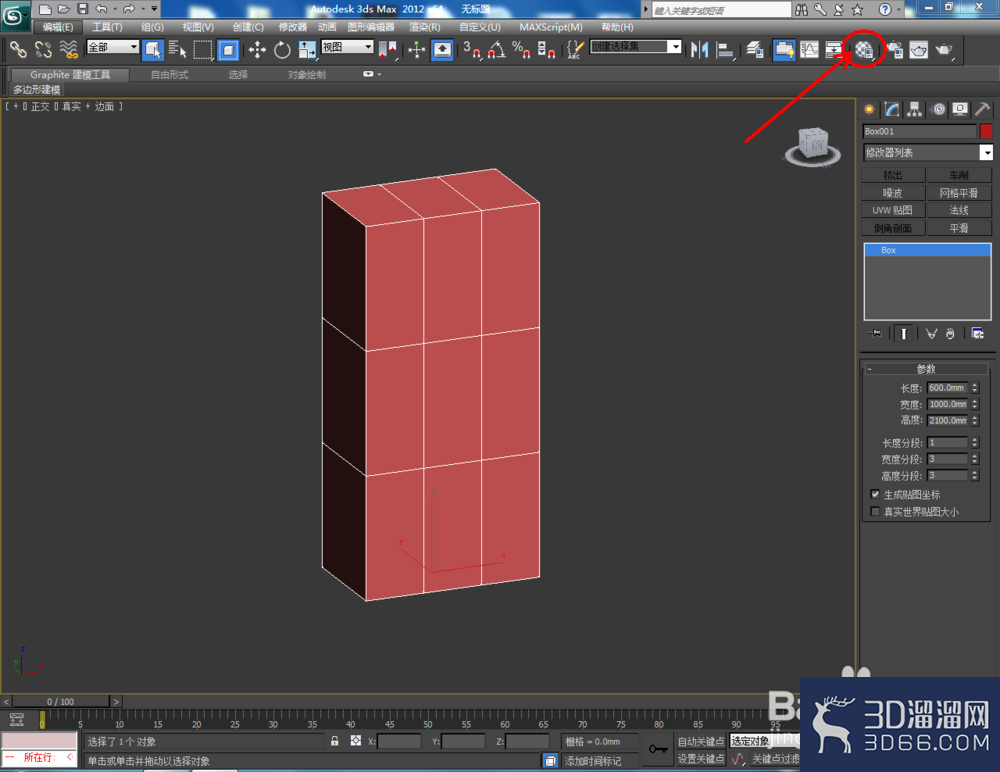Open Curve Editor
Image resolution: width=1000 pixels, height=772 pixels.
(x=809, y=50)
